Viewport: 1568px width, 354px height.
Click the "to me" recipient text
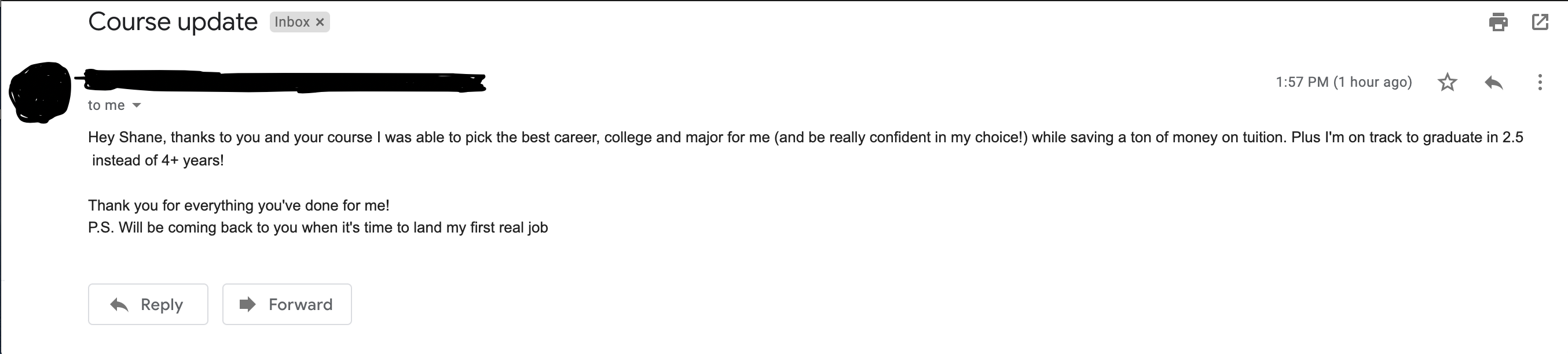click(106, 105)
